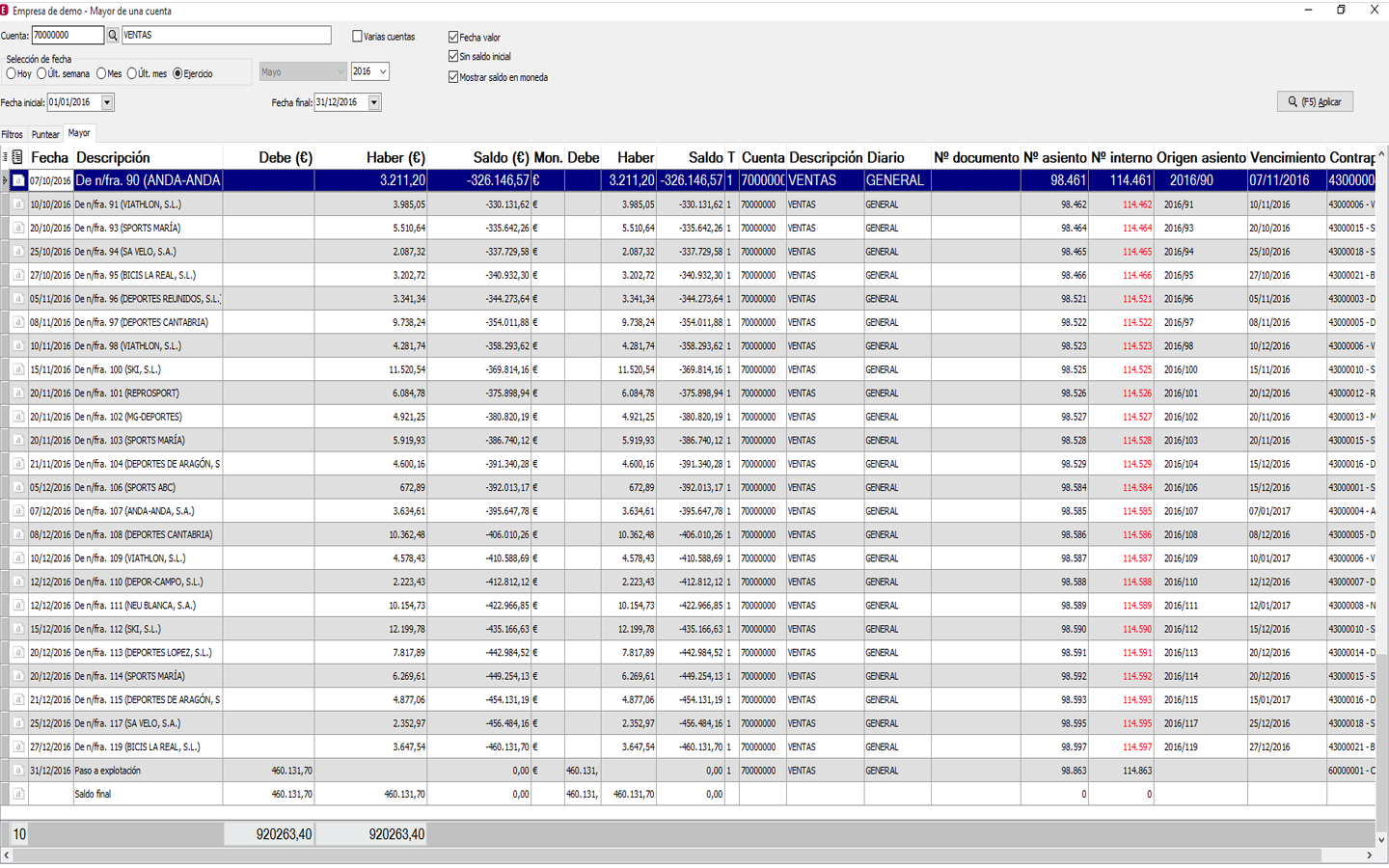Expand the Fecha inicial date picker
Image resolution: width=1389 pixels, height=868 pixels.
coord(107,102)
